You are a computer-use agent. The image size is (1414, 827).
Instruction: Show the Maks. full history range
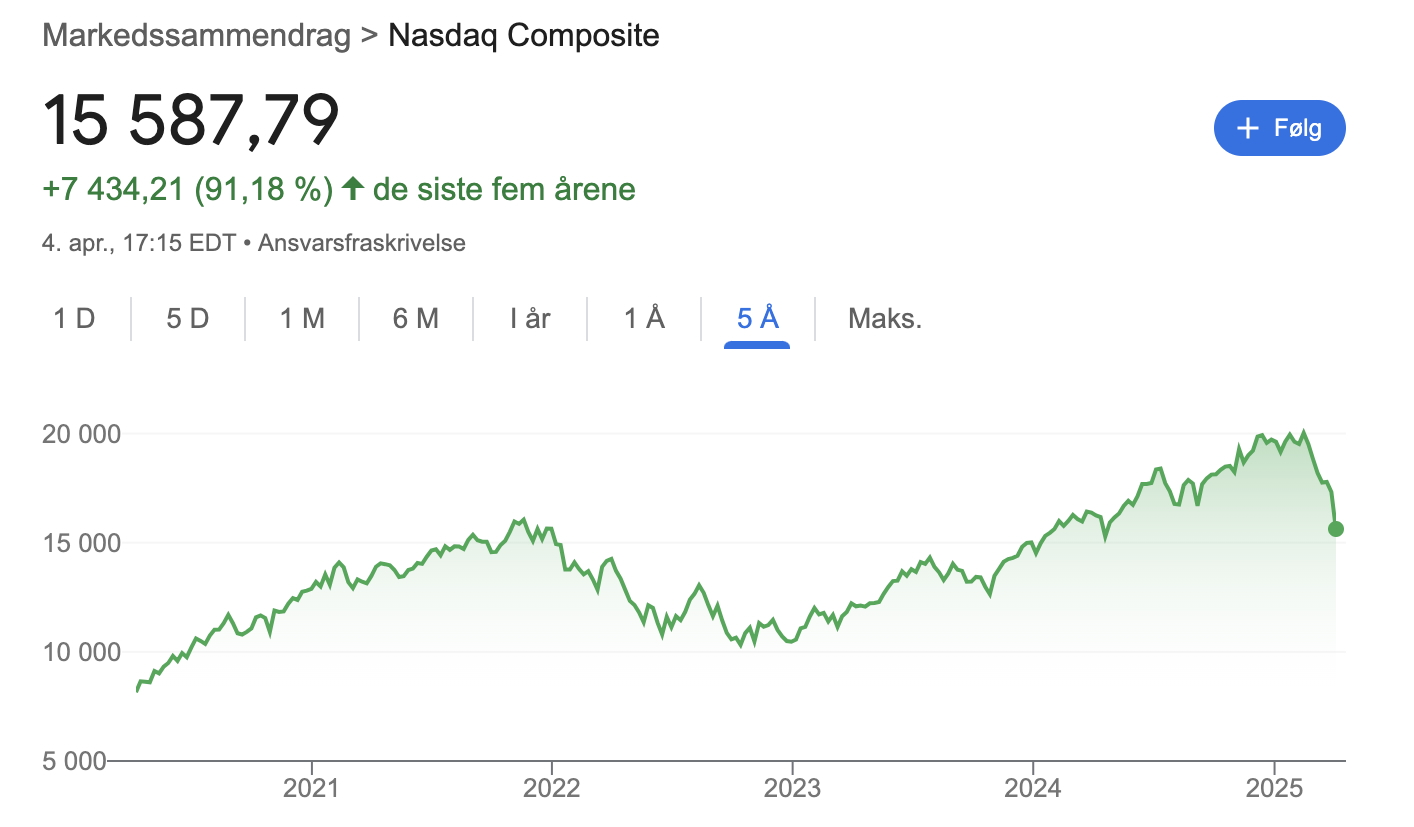pos(884,319)
